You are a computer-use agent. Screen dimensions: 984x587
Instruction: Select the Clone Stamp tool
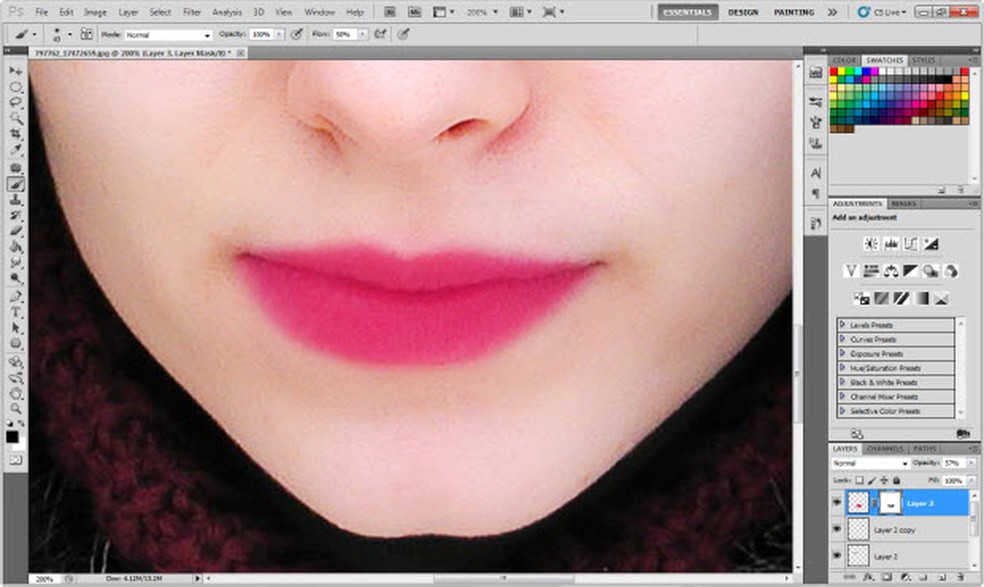click(x=16, y=199)
